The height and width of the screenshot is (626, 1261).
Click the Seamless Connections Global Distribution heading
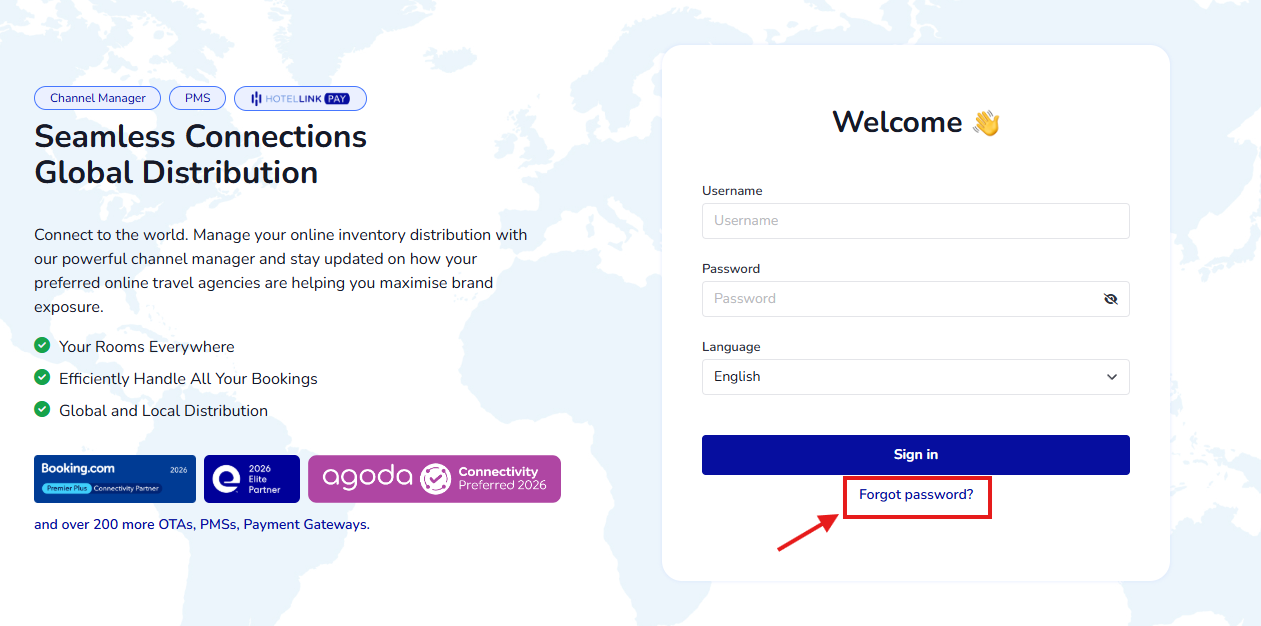click(x=200, y=154)
